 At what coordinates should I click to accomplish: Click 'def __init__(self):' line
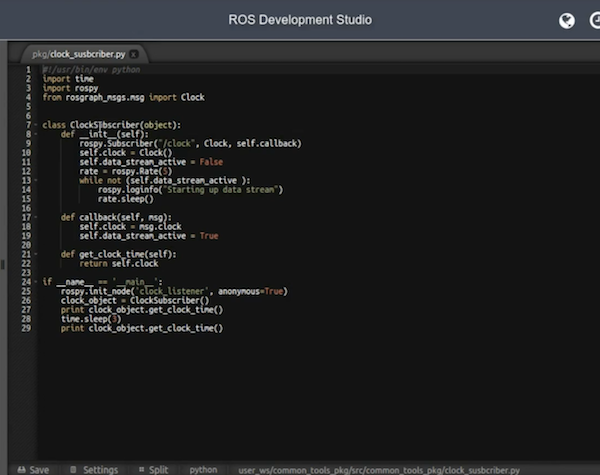tap(104, 134)
